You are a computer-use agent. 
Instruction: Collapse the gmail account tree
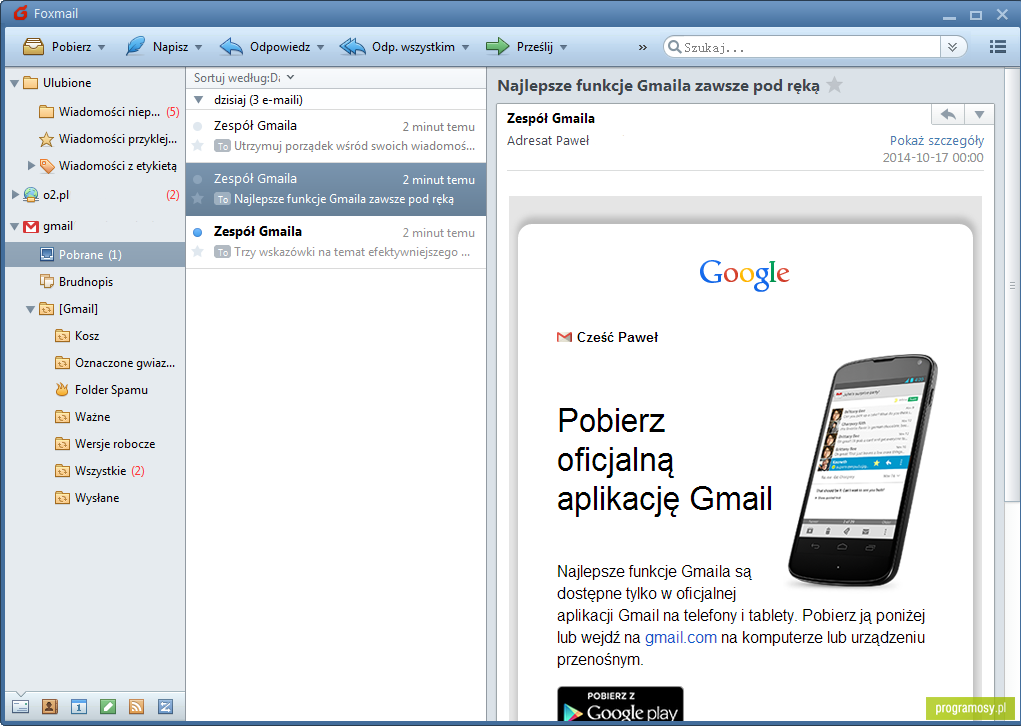[x=14, y=227]
